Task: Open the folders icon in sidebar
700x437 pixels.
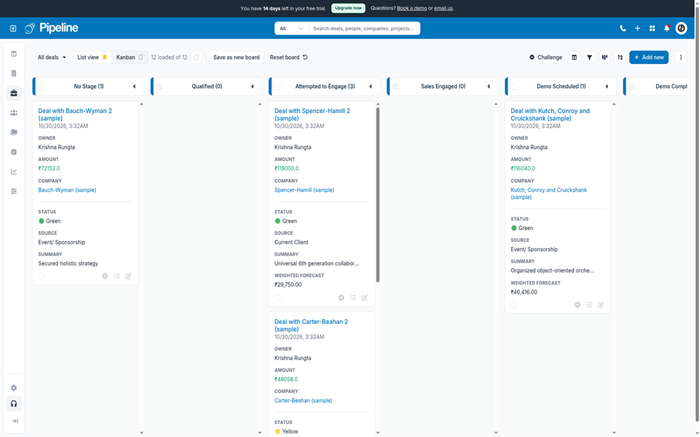Action: (x=14, y=133)
